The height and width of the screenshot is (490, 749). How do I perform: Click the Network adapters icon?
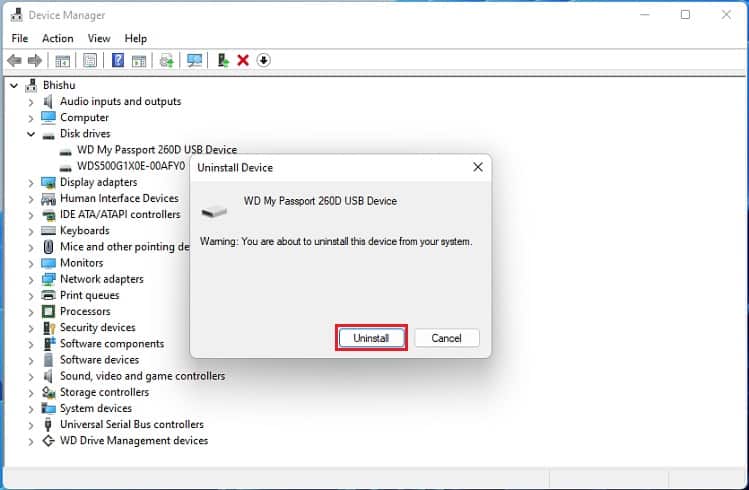pyautogui.click(x=48, y=279)
